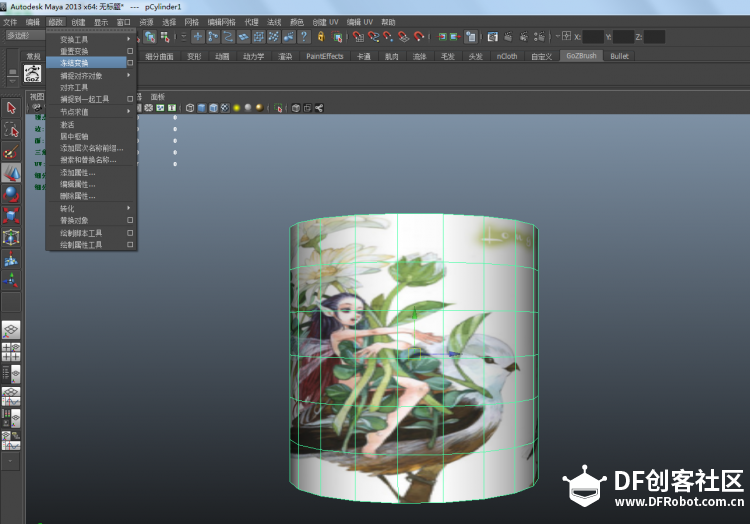Image resolution: width=750 pixels, height=524 pixels.
Task: Click the GoZ shelf button
Action: pos(33,73)
